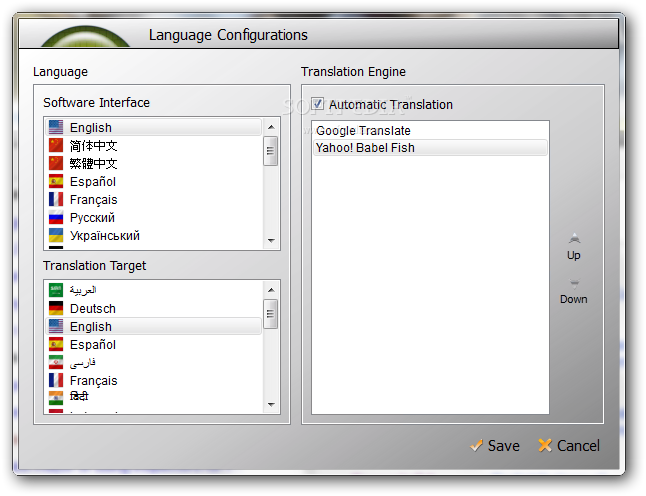Click the India flag beside हिंदी
This screenshot has width=646, height=496.
coord(56,398)
